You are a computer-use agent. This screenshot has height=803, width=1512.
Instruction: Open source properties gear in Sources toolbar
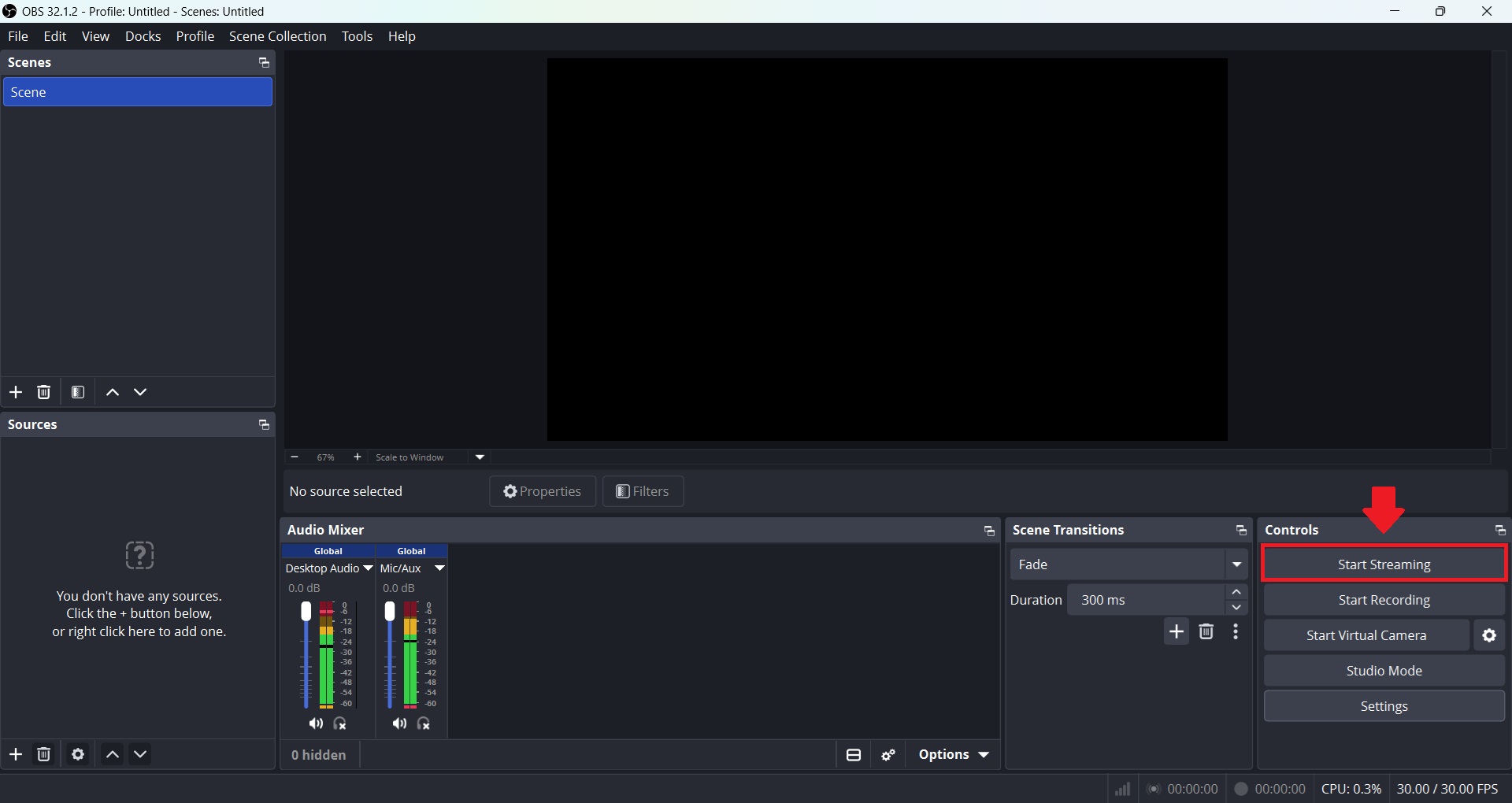tap(78, 754)
